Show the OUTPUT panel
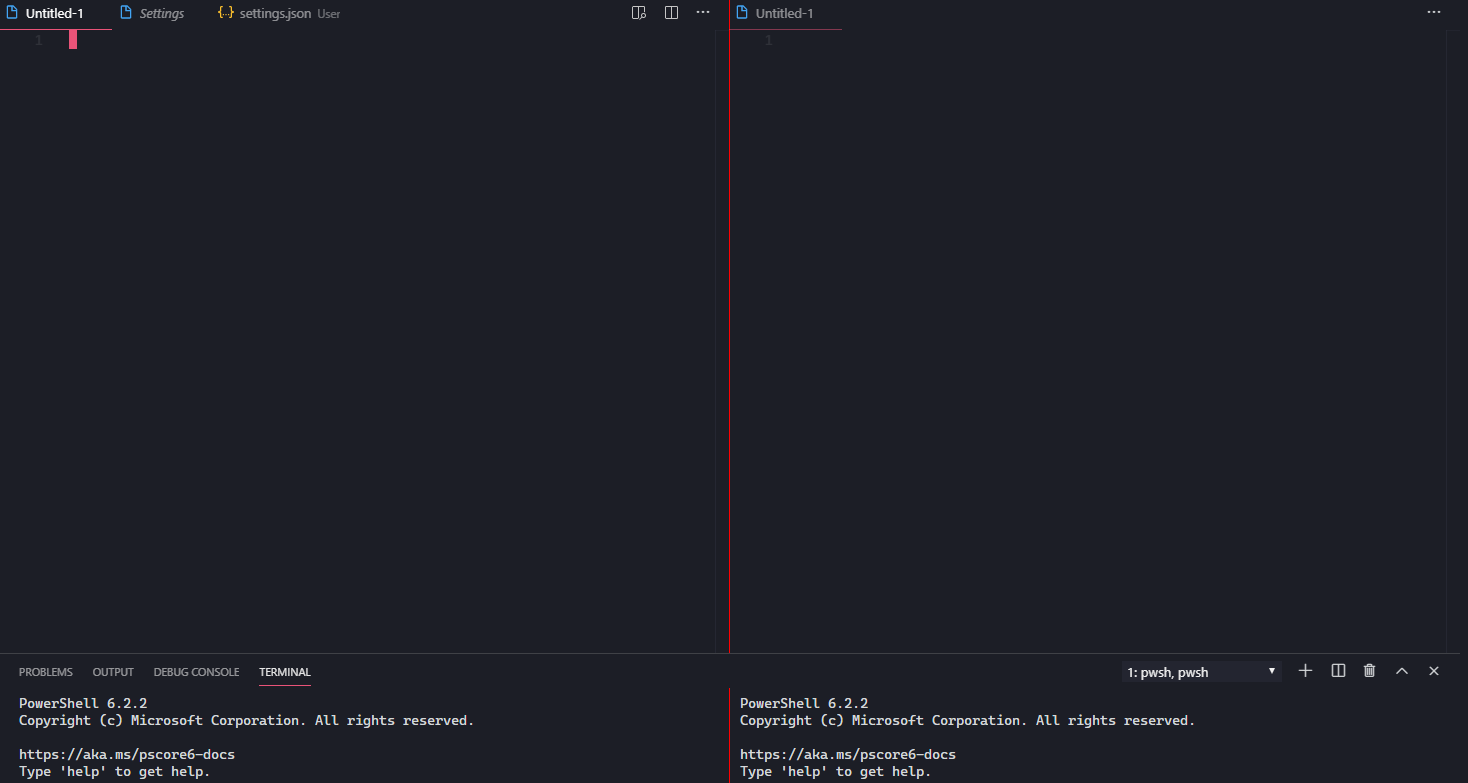The image size is (1468, 783). (x=112, y=671)
